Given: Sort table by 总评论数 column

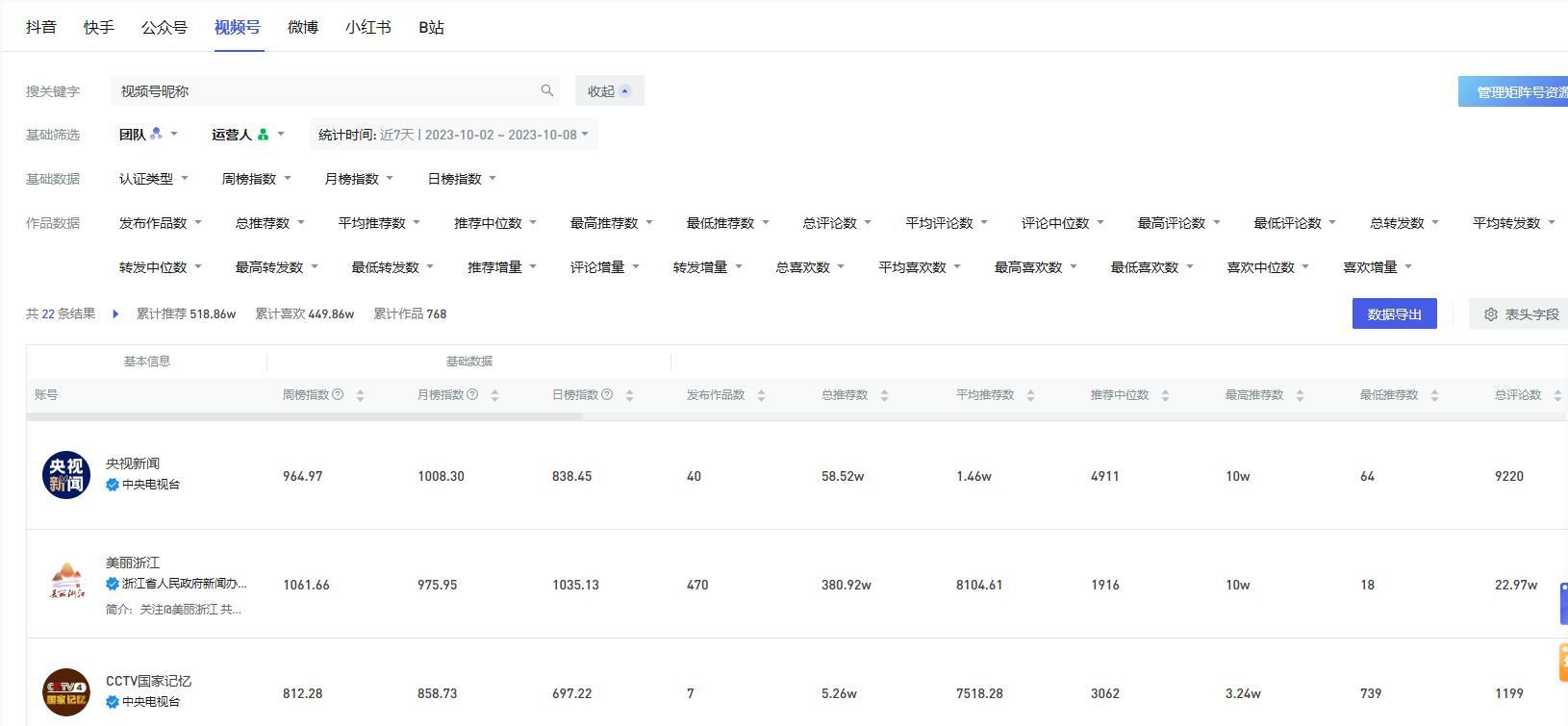Looking at the screenshot, I should [1557, 395].
